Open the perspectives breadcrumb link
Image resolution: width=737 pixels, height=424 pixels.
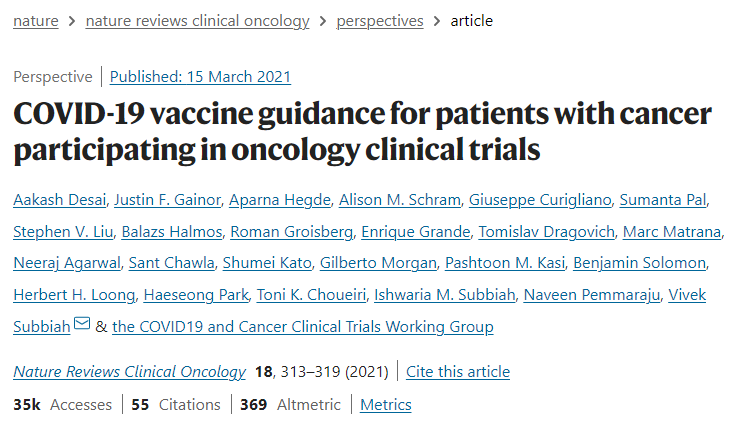(x=380, y=21)
